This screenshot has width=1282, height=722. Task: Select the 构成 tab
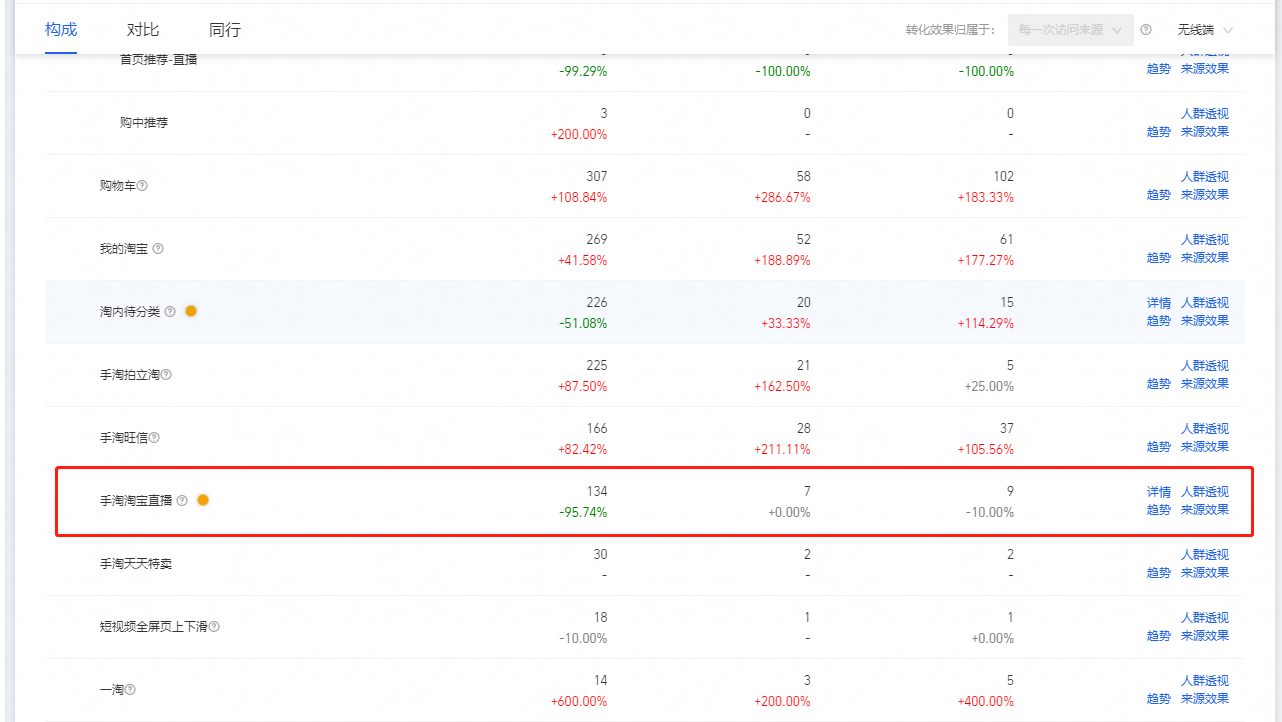61,30
